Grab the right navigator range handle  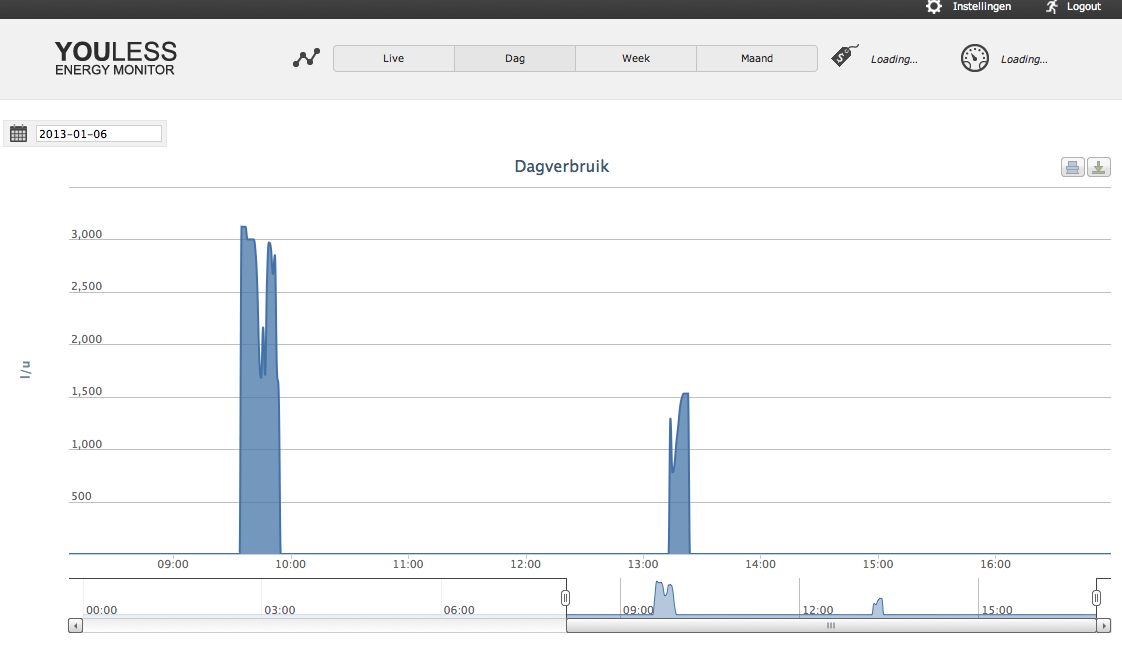coord(1096,597)
